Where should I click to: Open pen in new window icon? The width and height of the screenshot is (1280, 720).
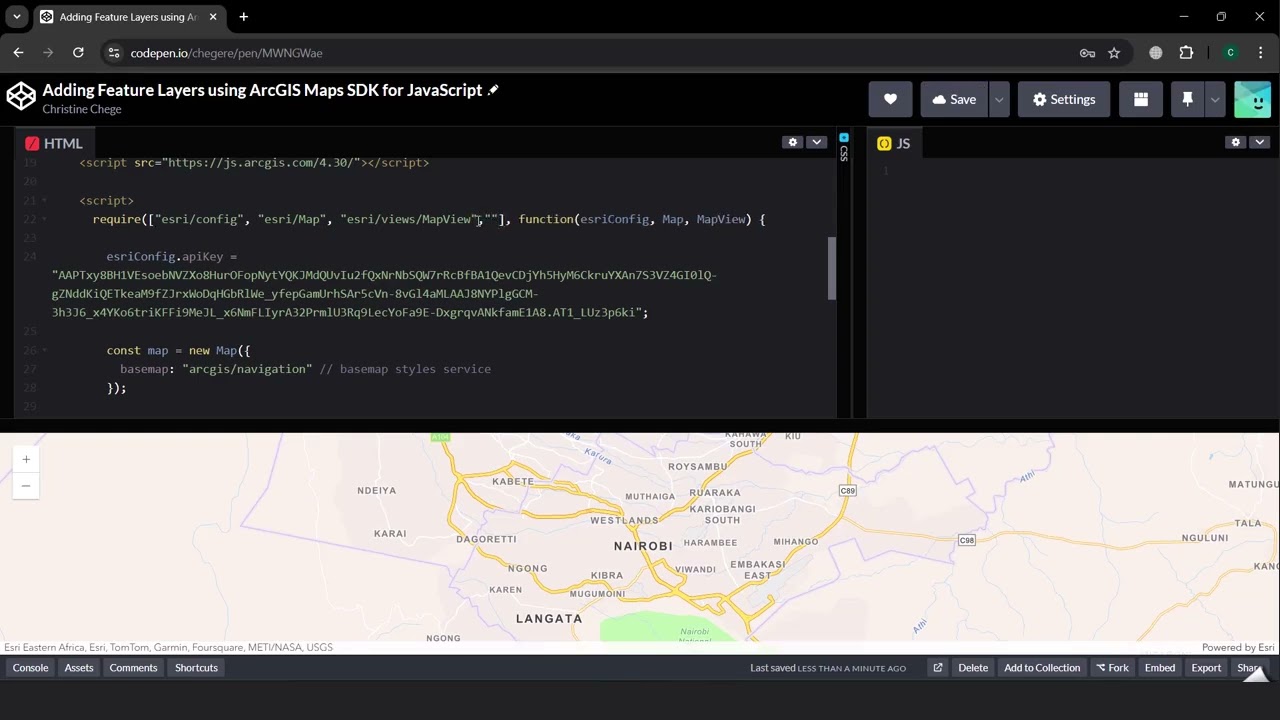937,668
